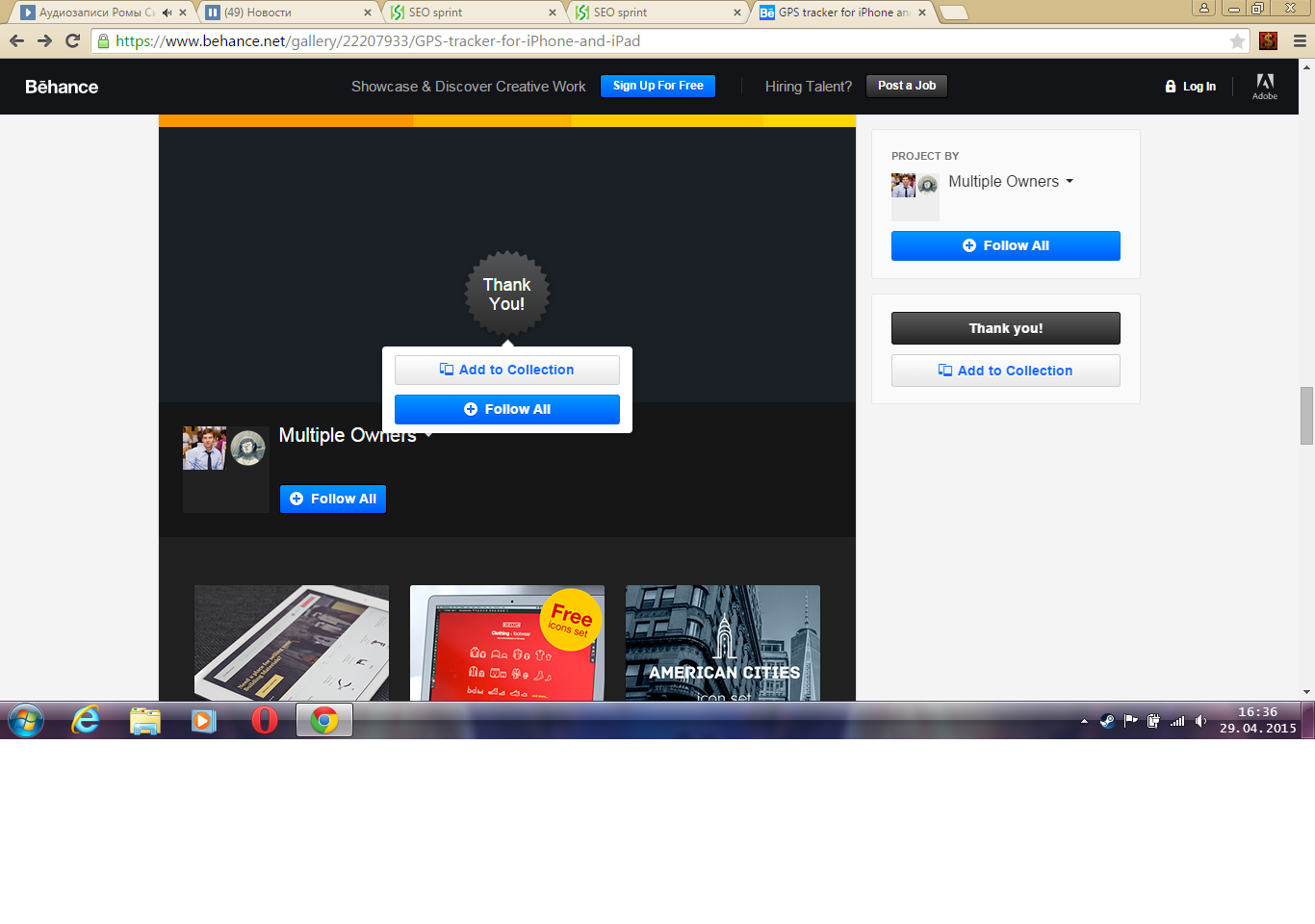Expand the Multiple Owners dropdown in the sidebar
This screenshot has width=1315, height=924.
[1070, 181]
